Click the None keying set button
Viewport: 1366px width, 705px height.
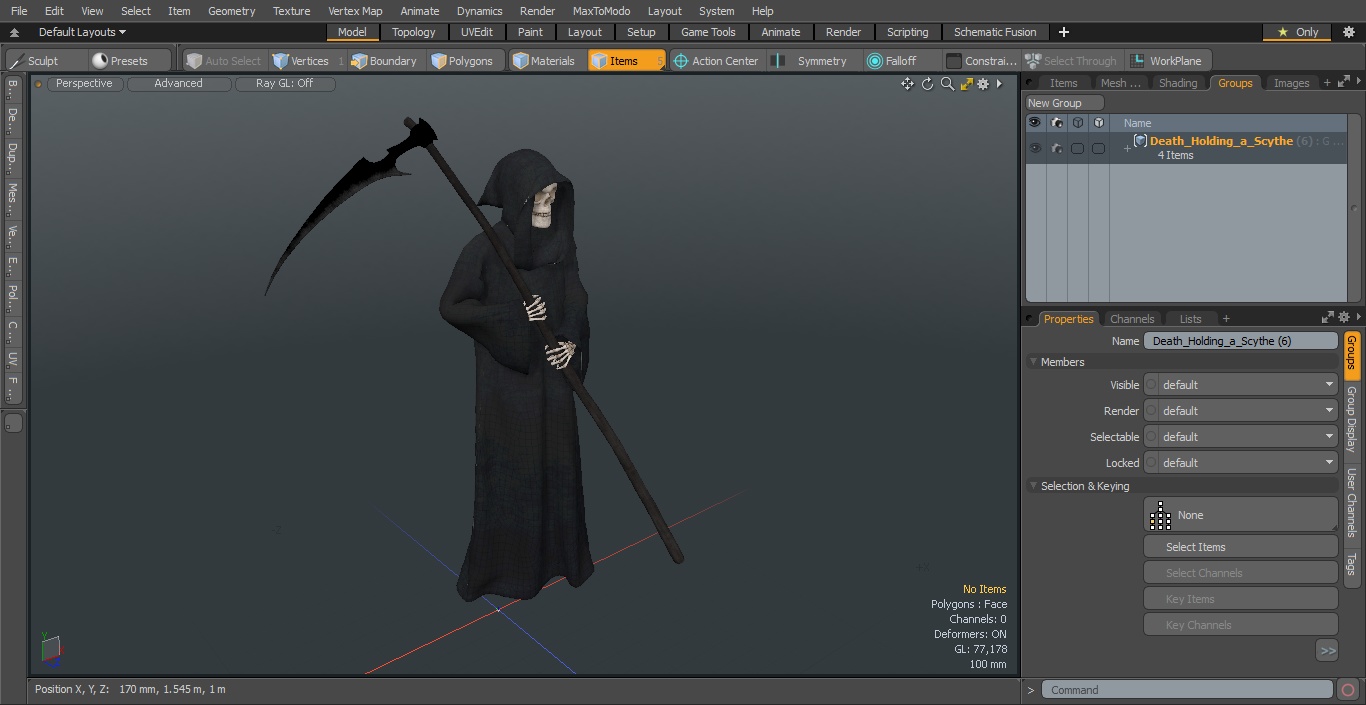click(1241, 515)
